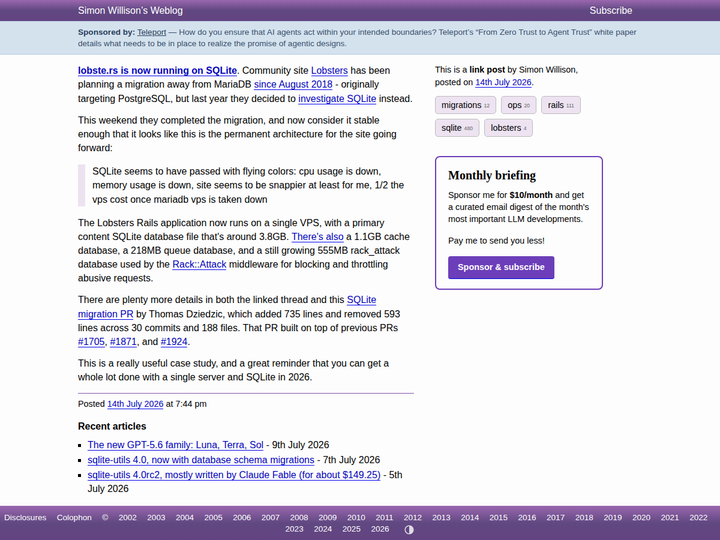The image size is (720, 540).
Task: Select the lobsters tag
Action: tap(508, 128)
